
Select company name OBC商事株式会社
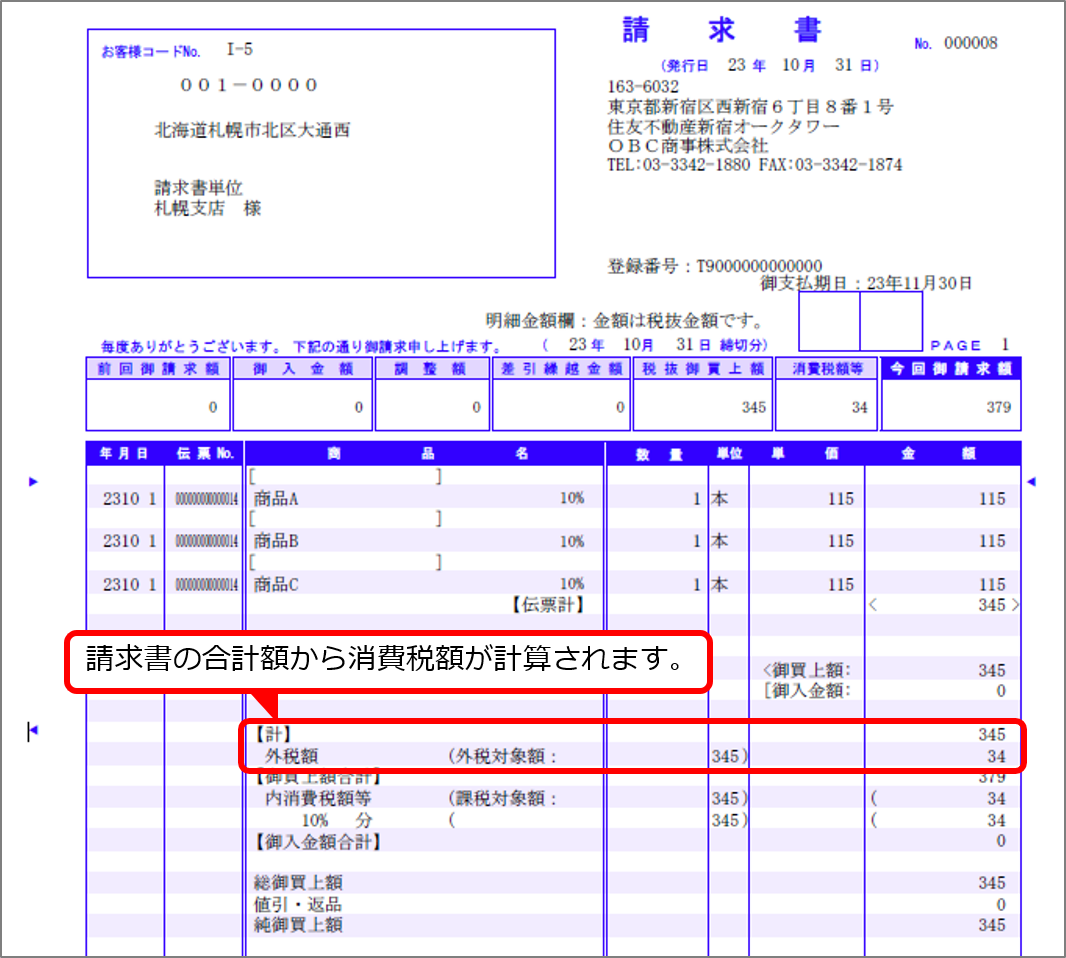687,146
